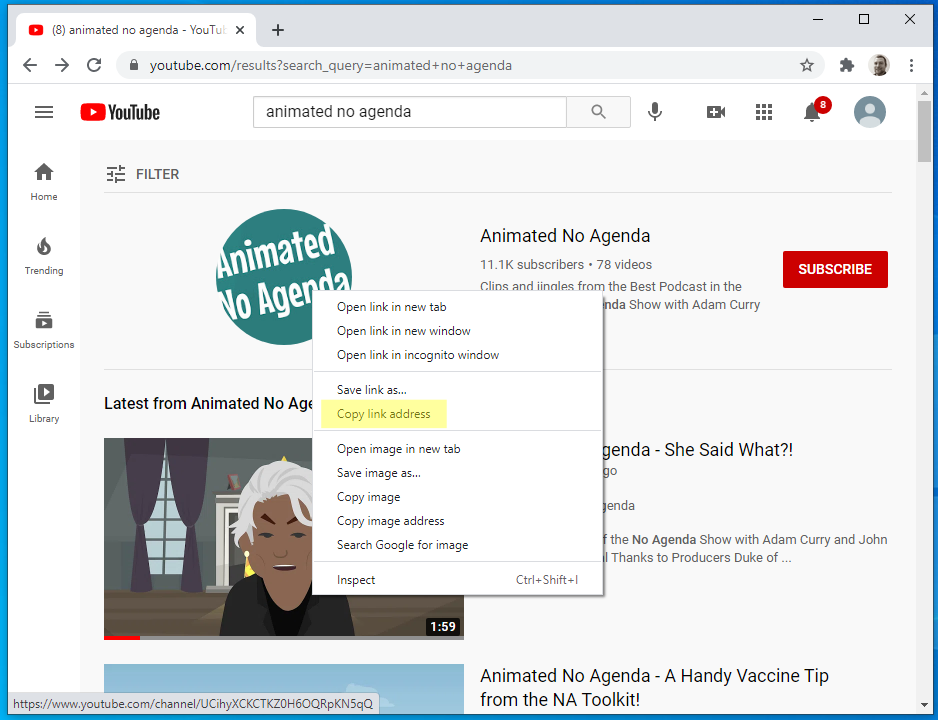Choose Save link as...

(458, 390)
